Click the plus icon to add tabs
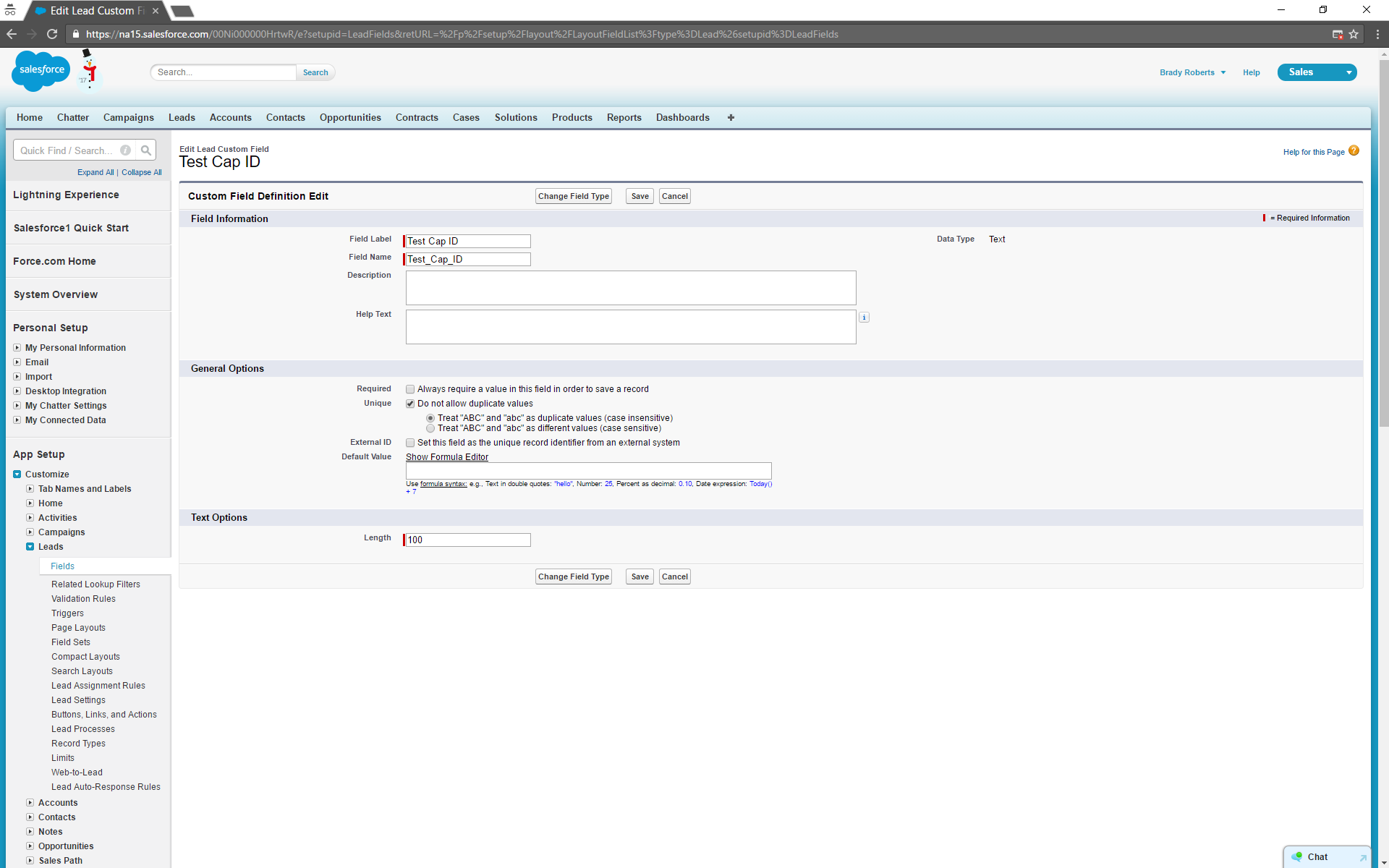Screen dimensions: 1389x868 point(731,117)
